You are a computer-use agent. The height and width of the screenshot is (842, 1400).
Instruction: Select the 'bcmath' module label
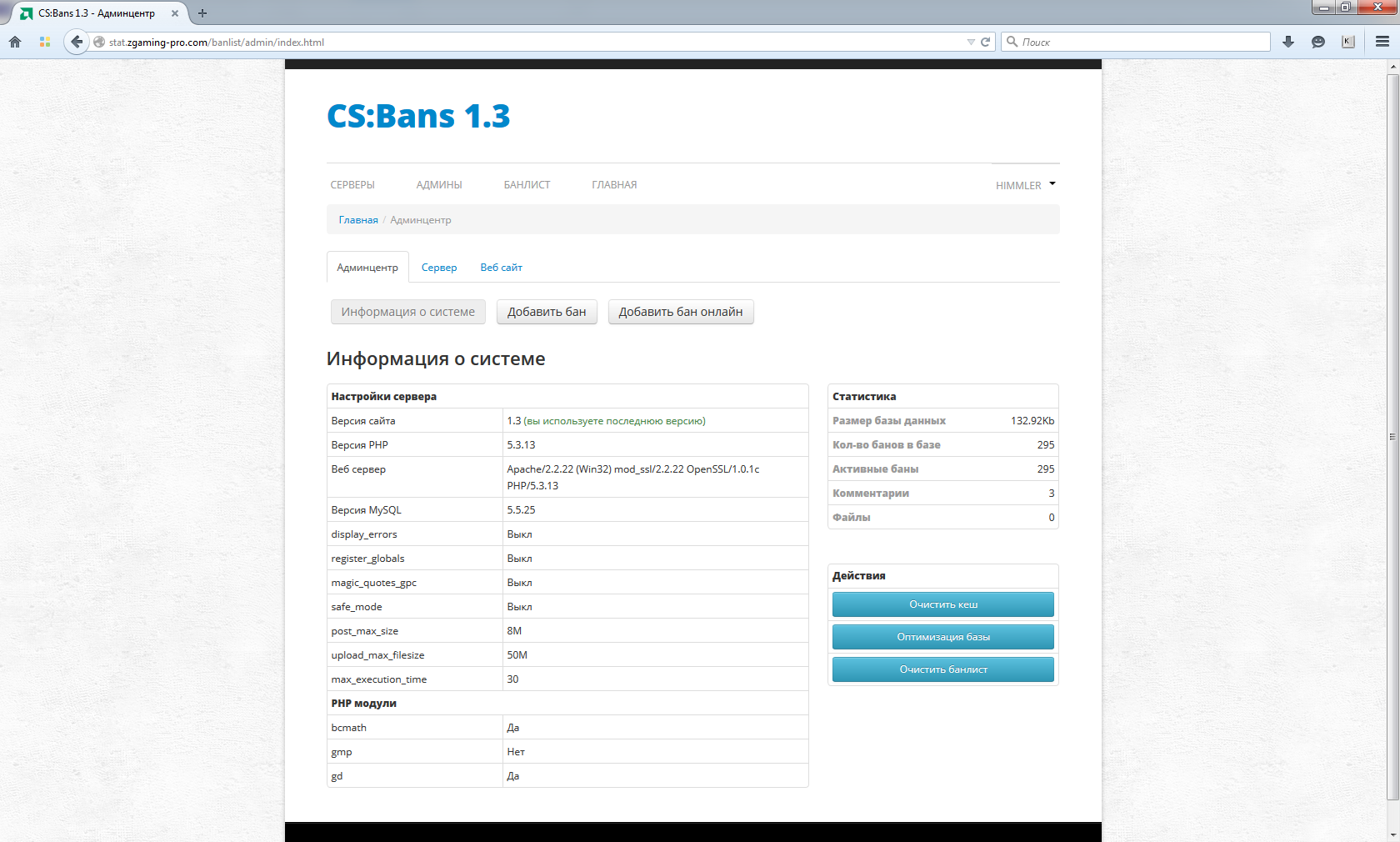348,728
